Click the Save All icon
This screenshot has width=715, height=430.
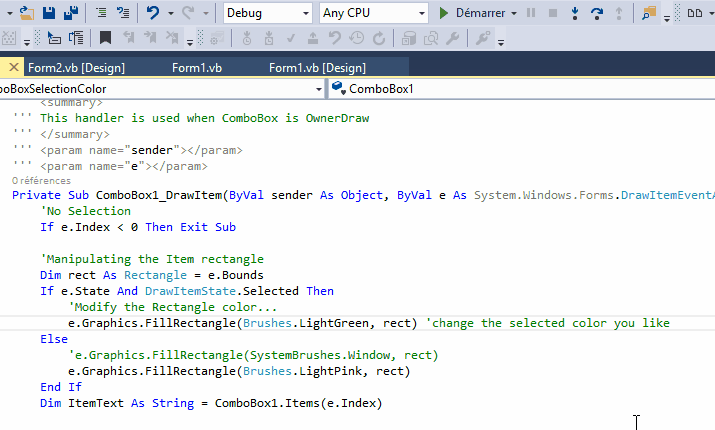point(71,13)
